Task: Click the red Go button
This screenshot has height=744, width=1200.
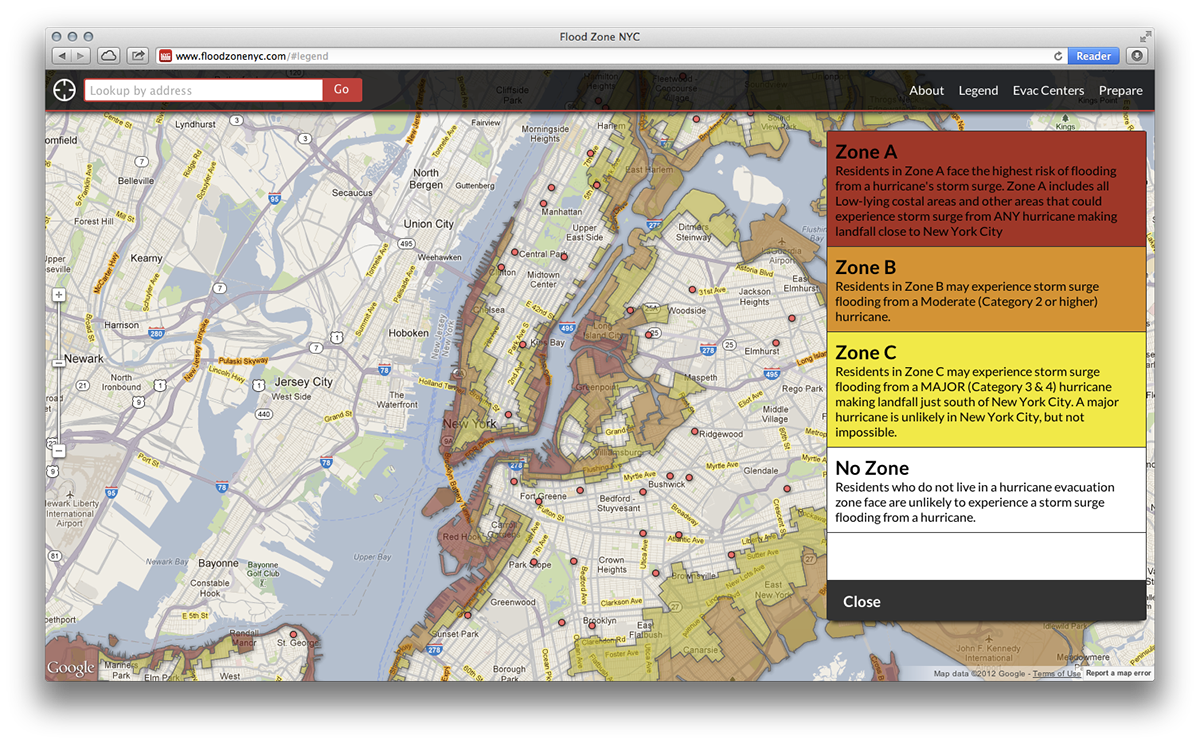Action: (x=342, y=90)
